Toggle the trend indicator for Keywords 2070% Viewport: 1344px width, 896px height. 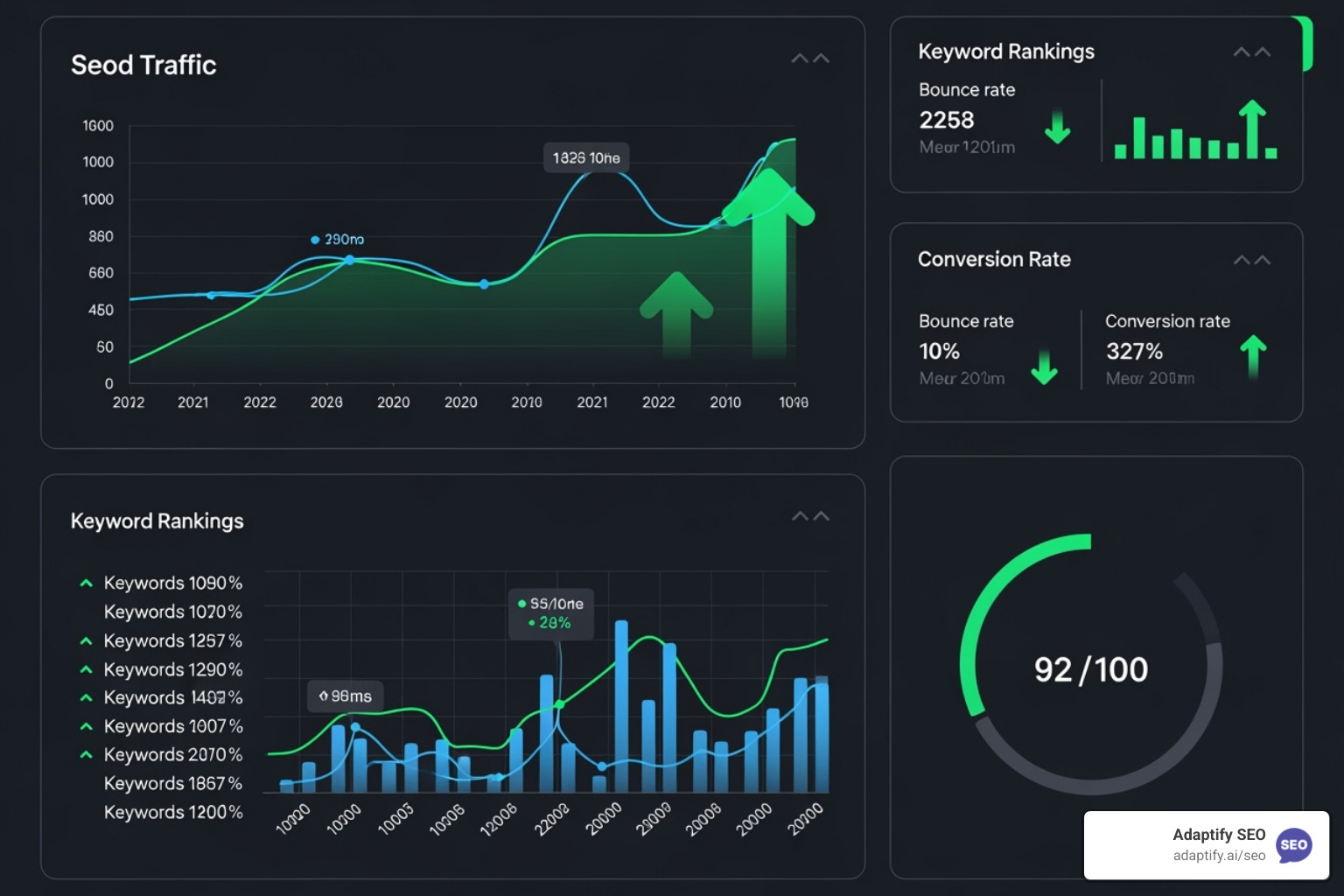(85, 752)
